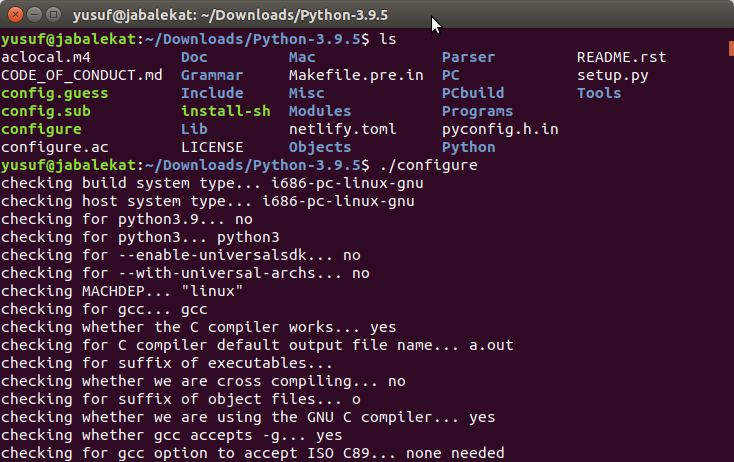Screen dimensions: 734x462
Task: Click the ls command on first prompt
Action: pyautogui.click(x=388, y=39)
